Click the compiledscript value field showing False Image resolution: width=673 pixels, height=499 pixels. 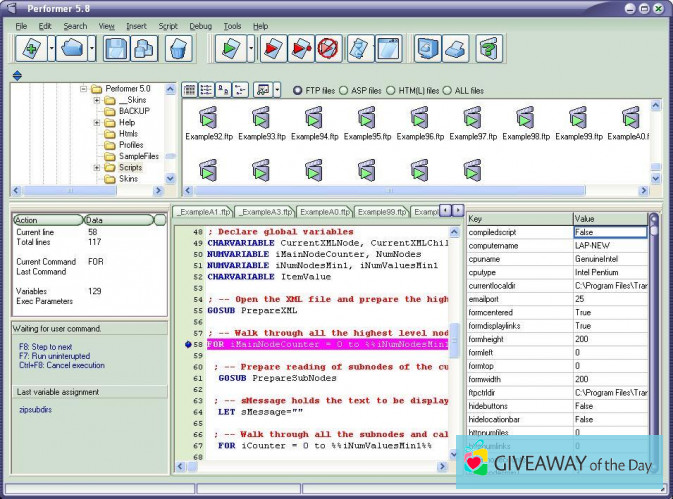coord(610,232)
